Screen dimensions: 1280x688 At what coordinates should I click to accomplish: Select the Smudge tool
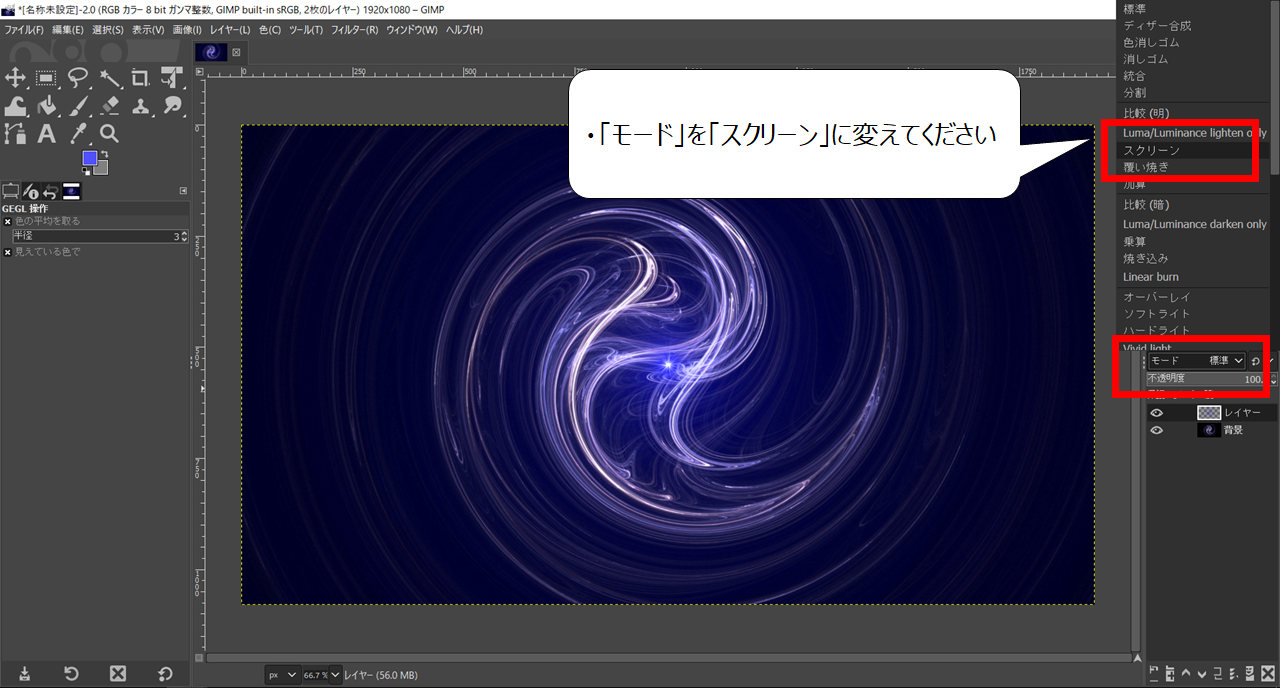pyautogui.click(x=173, y=105)
